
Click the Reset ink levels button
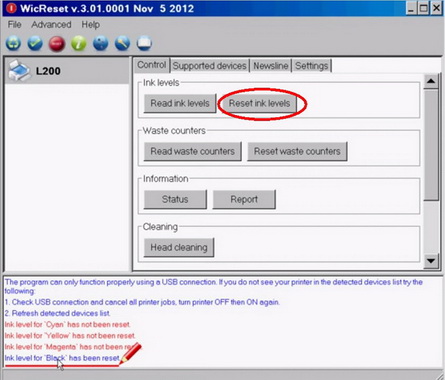pos(259,103)
